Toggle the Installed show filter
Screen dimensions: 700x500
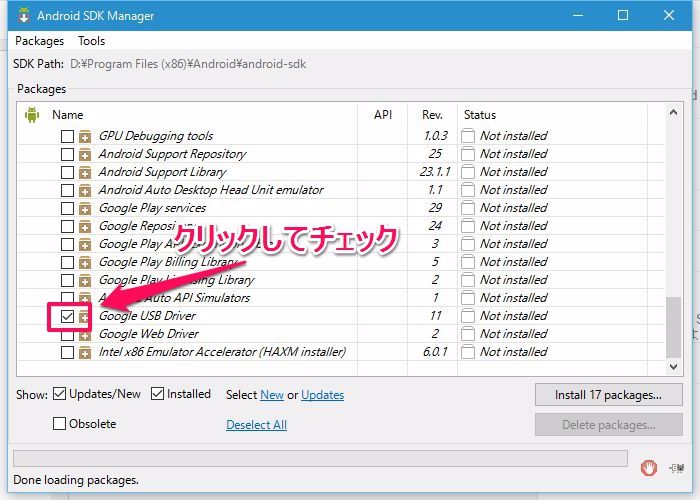[157, 394]
